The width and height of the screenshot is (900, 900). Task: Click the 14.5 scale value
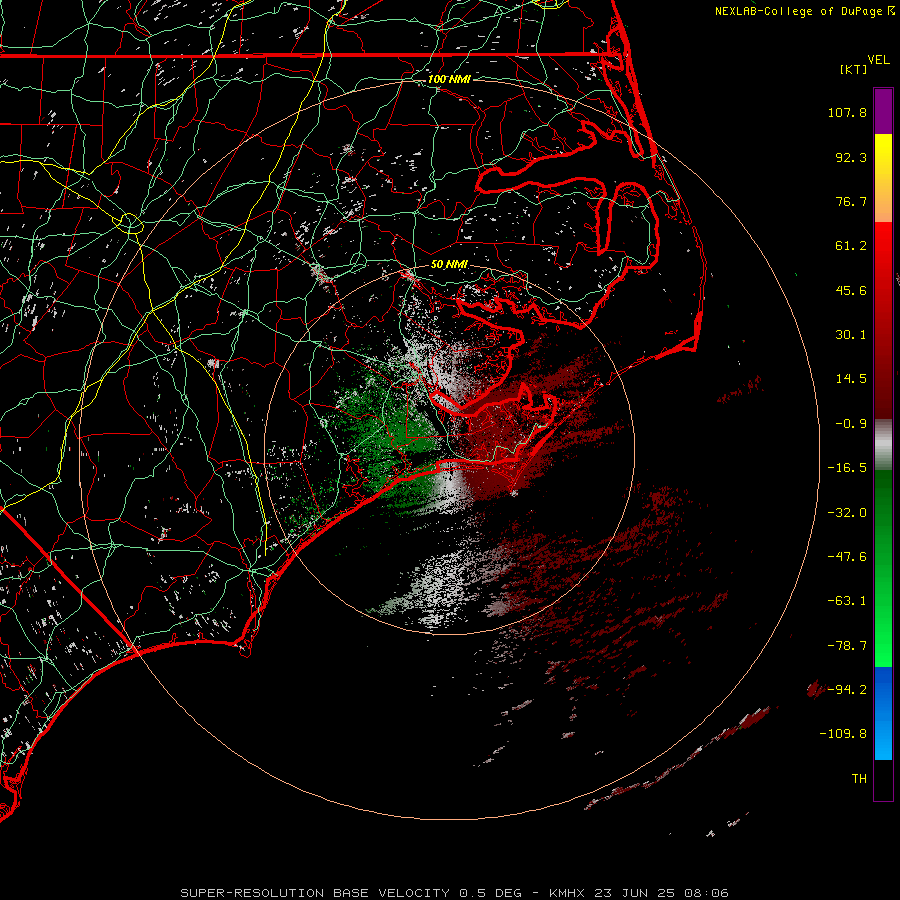(x=851, y=379)
